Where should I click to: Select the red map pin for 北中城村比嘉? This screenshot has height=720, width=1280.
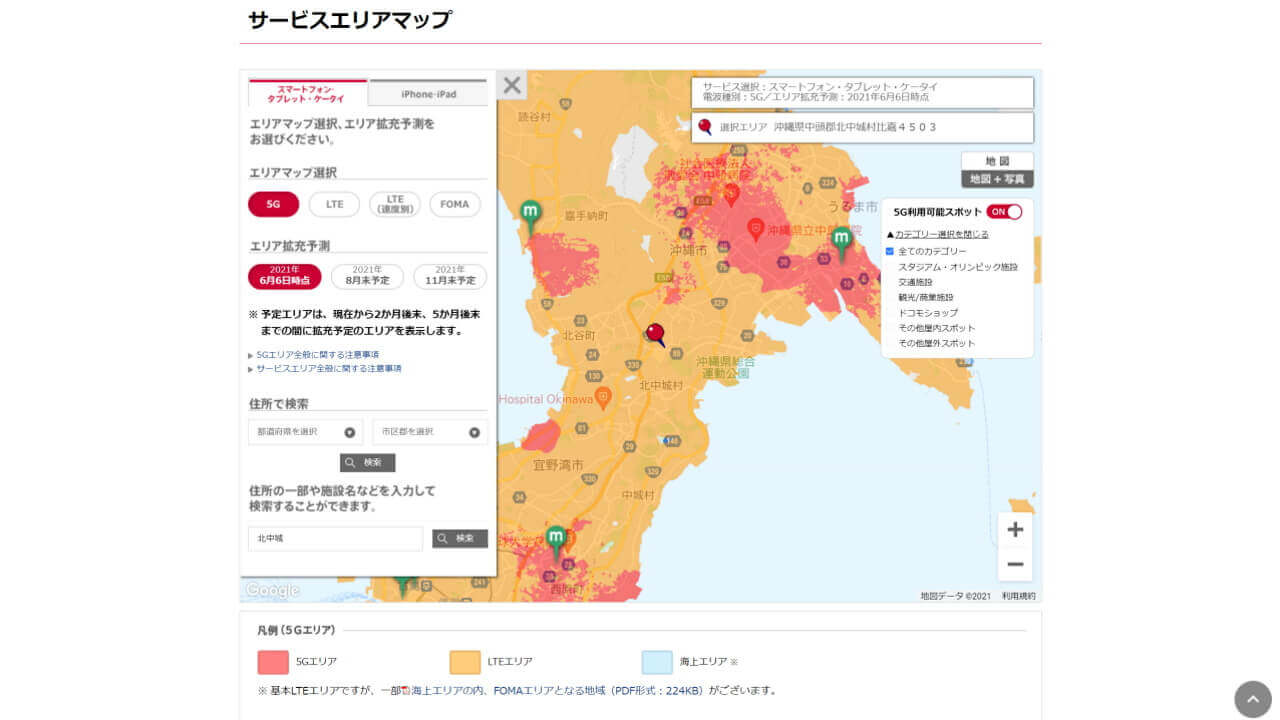[655, 330]
